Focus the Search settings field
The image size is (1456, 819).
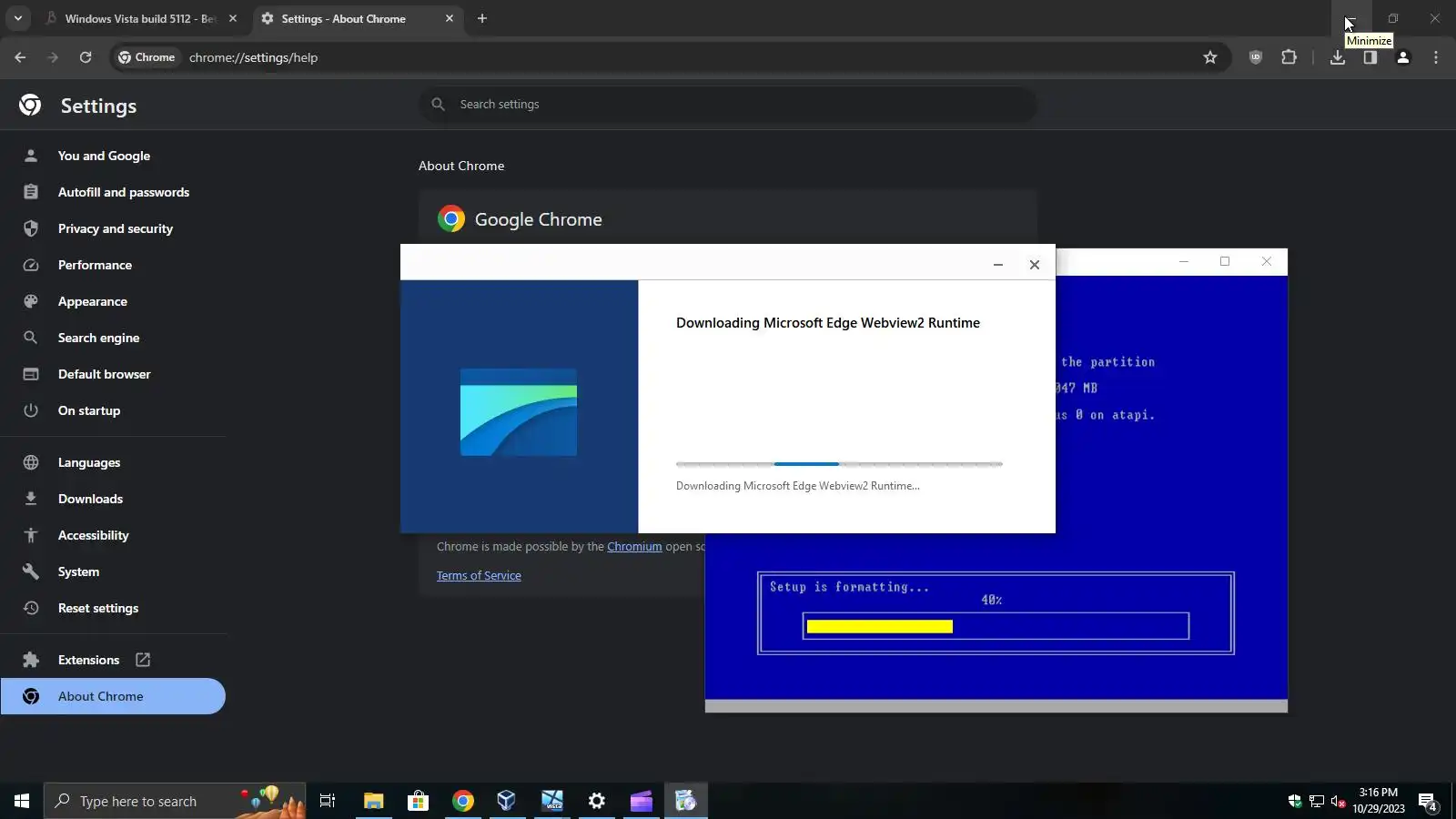[728, 105]
